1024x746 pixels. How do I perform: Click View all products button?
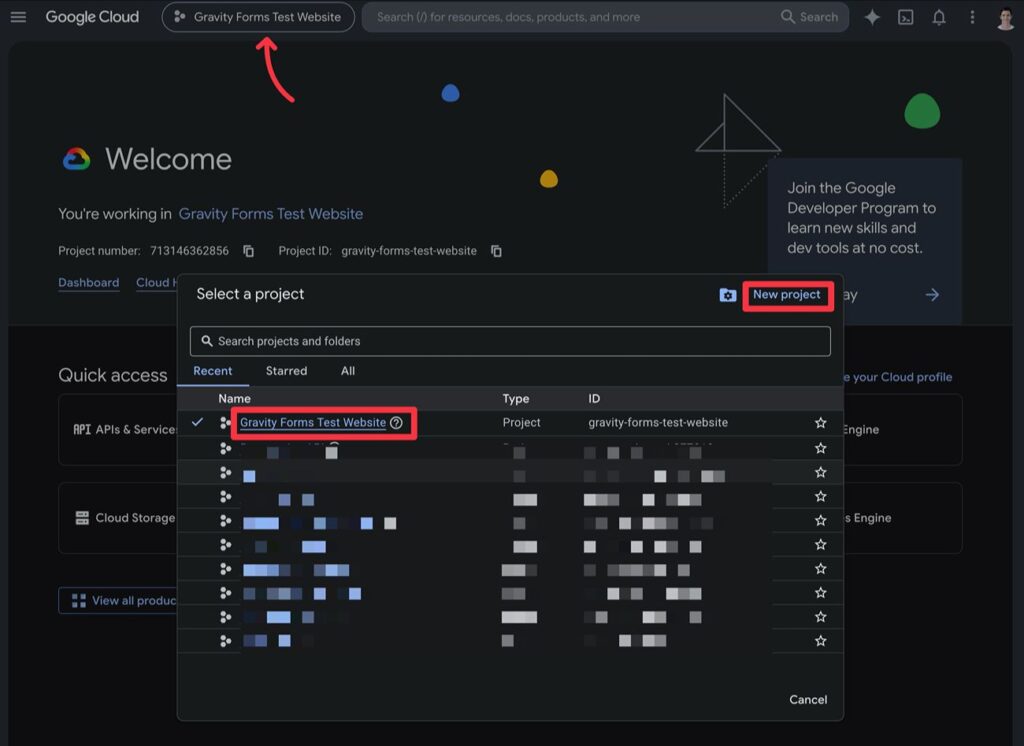coord(118,600)
